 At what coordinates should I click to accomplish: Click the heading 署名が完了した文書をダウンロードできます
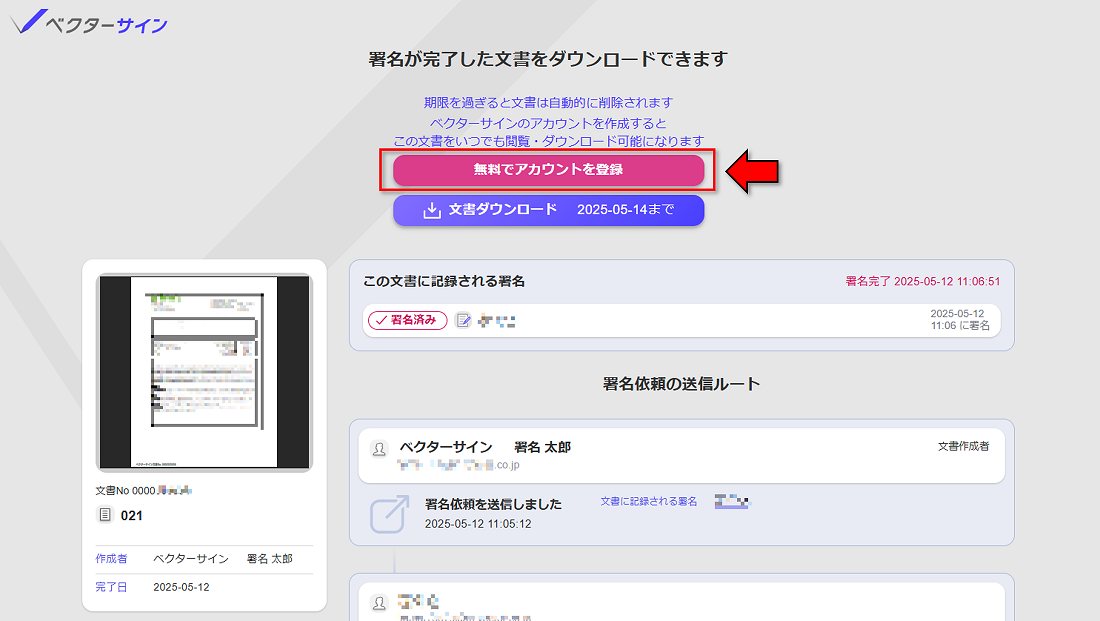[x=548, y=59]
